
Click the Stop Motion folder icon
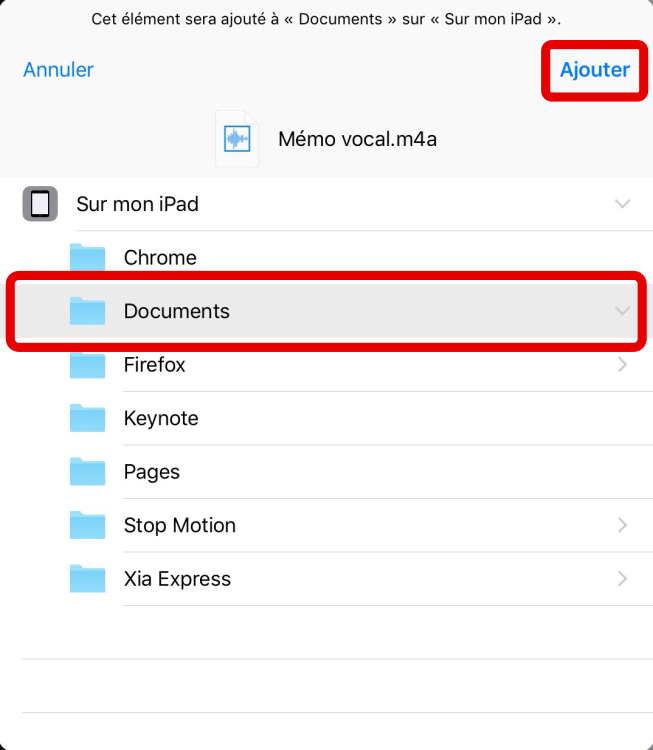(88, 525)
